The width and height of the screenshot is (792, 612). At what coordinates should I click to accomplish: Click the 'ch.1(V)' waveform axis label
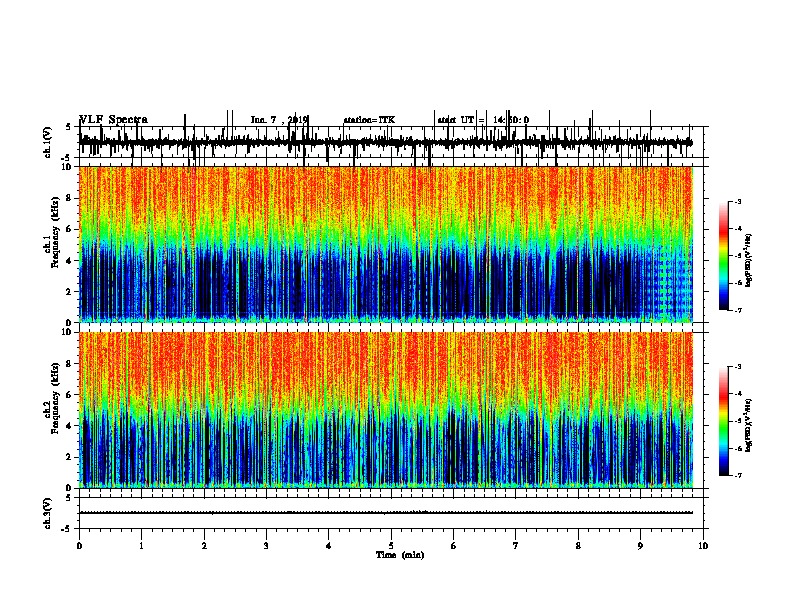[48, 142]
